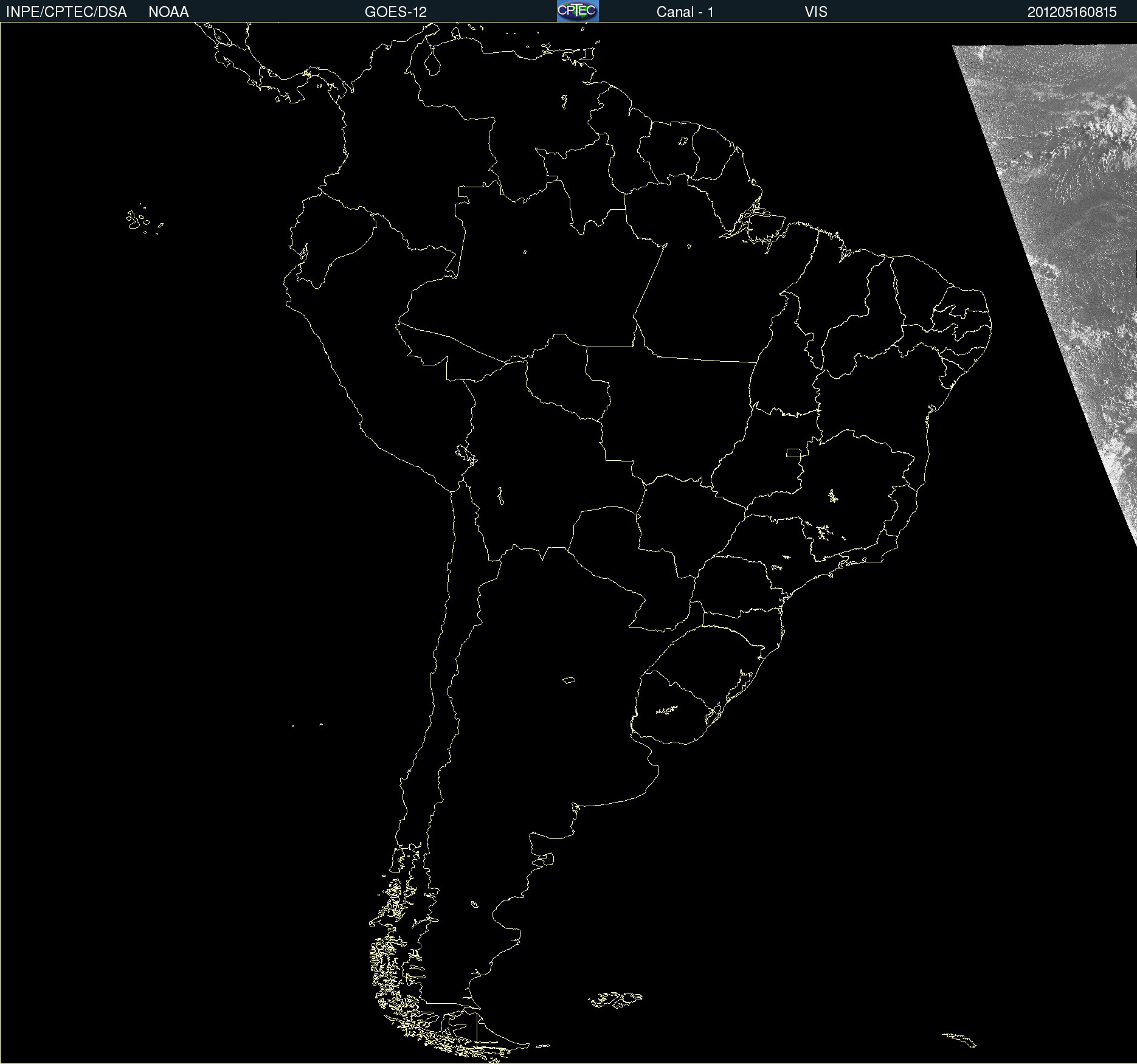This screenshot has height=1064, width=1137.
Task: Click the GOES-12 satellite label
Action: click(x=396, y=12)
